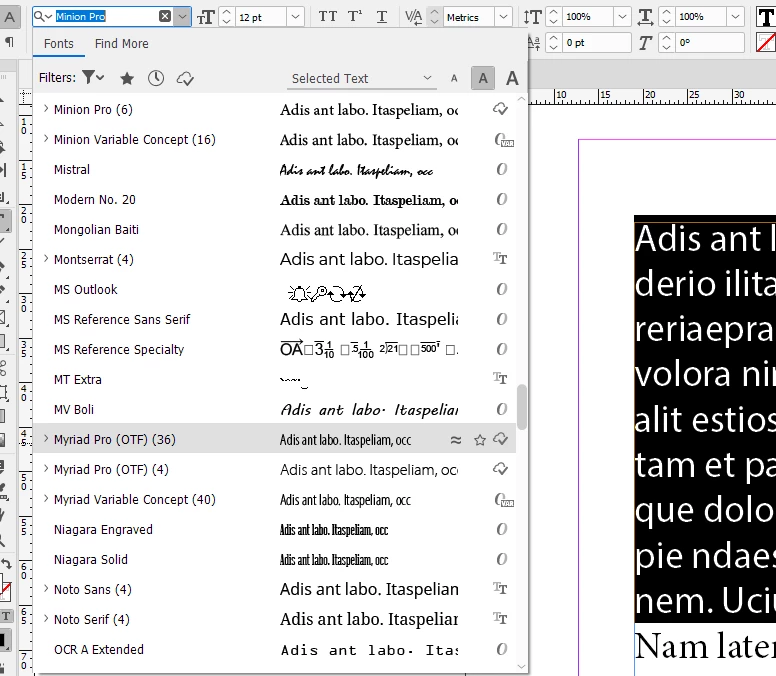The image size is (776, 676).
Task: Select MS Reference Specialty font
Action: point(274,350)
